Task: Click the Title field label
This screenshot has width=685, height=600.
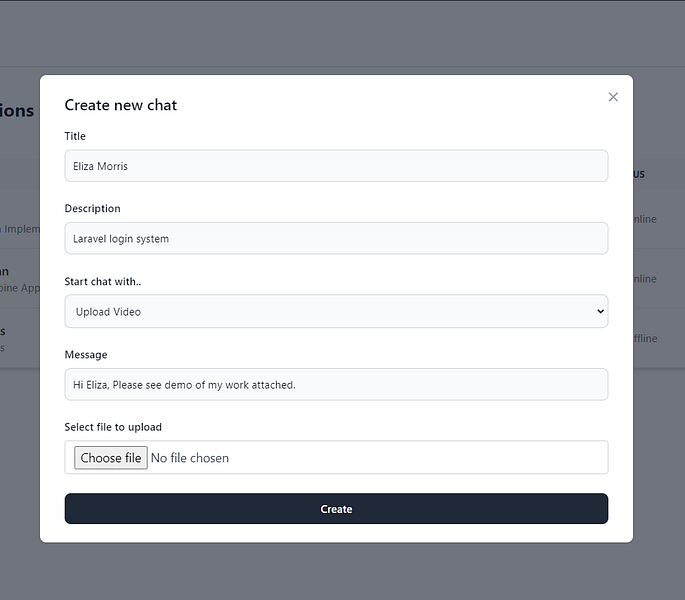Action: click(x=75, y=136)
